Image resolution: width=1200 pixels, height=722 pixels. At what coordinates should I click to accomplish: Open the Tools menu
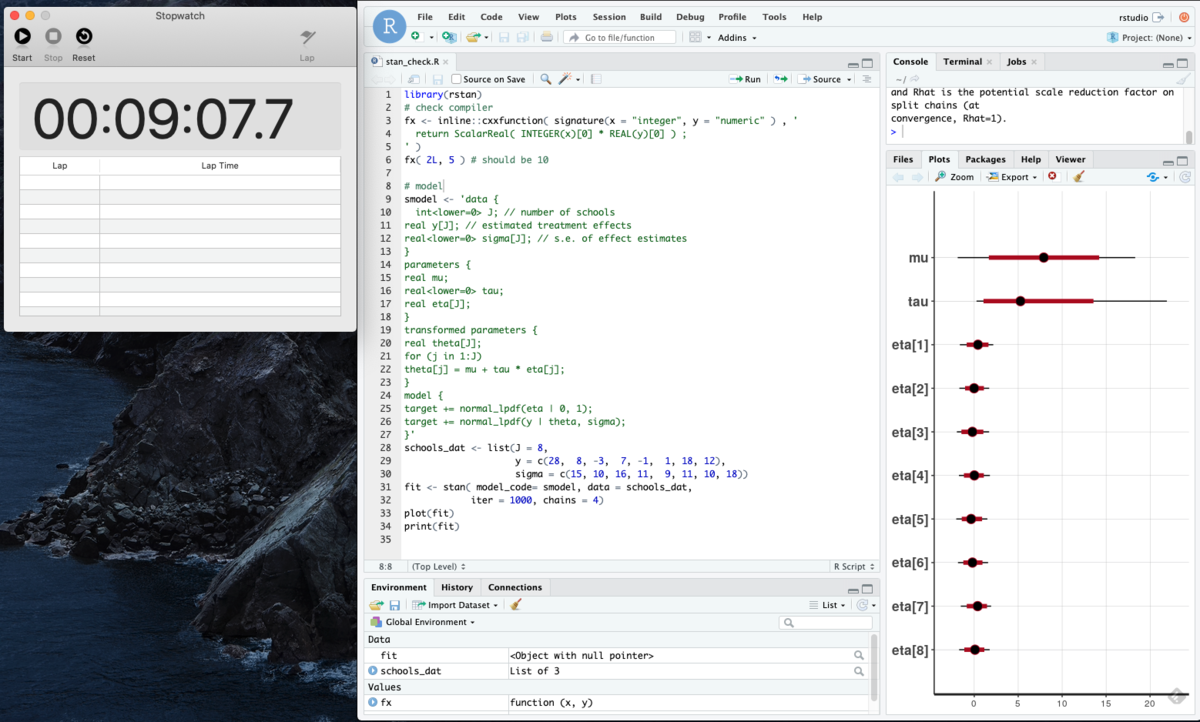(774, 17)
